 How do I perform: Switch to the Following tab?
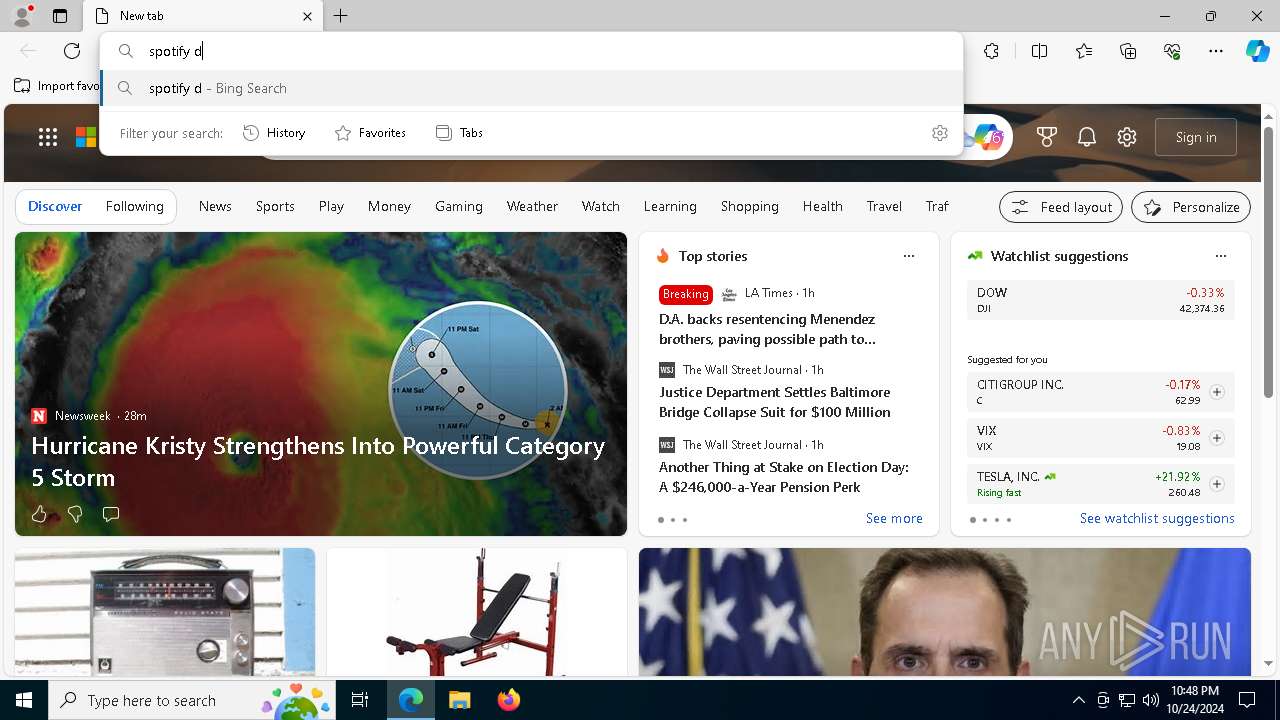[x=134, y=206]
